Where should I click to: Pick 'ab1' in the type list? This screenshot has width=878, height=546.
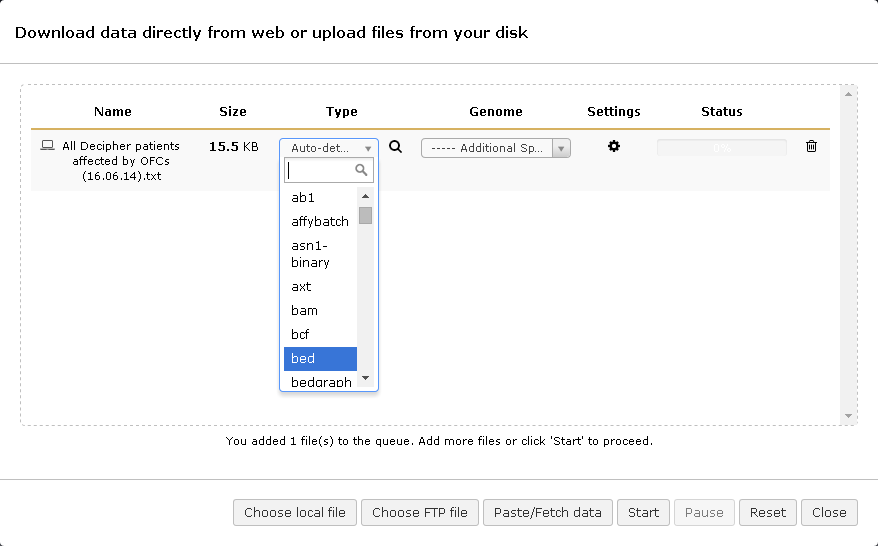pyautogui.click(x=320, y=198)
